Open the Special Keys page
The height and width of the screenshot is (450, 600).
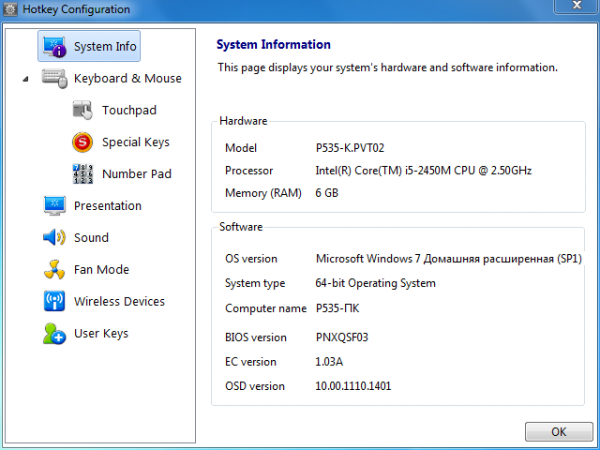click(136, 142)
